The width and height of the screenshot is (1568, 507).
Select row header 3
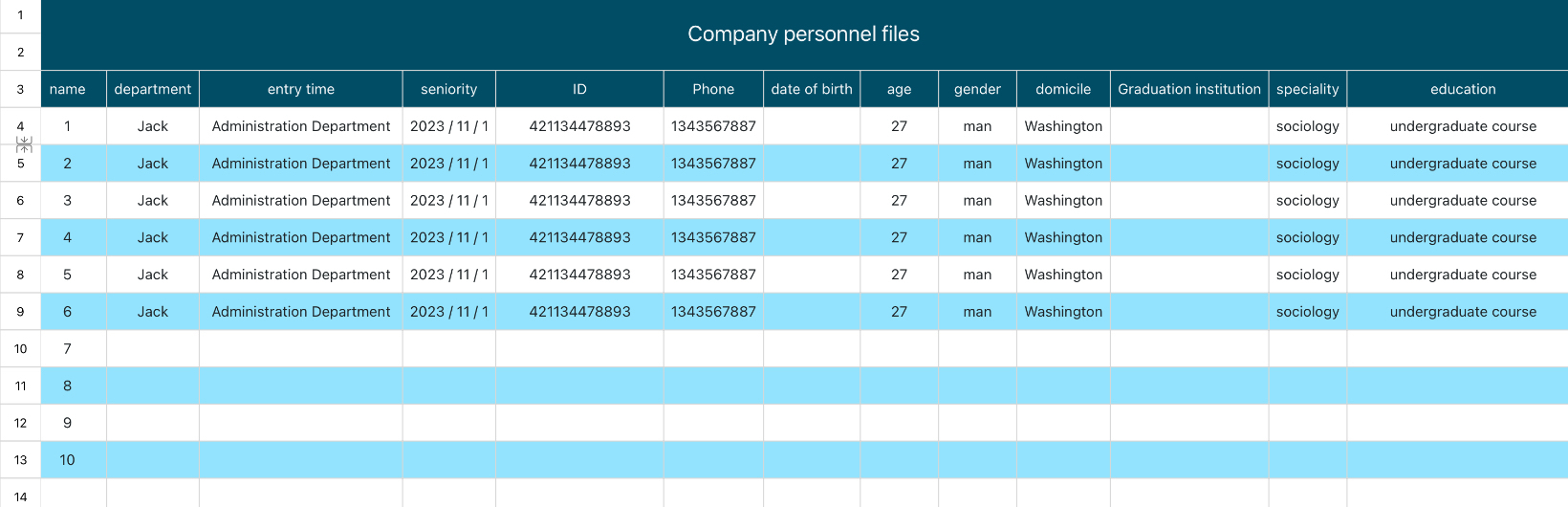point(20,89)
